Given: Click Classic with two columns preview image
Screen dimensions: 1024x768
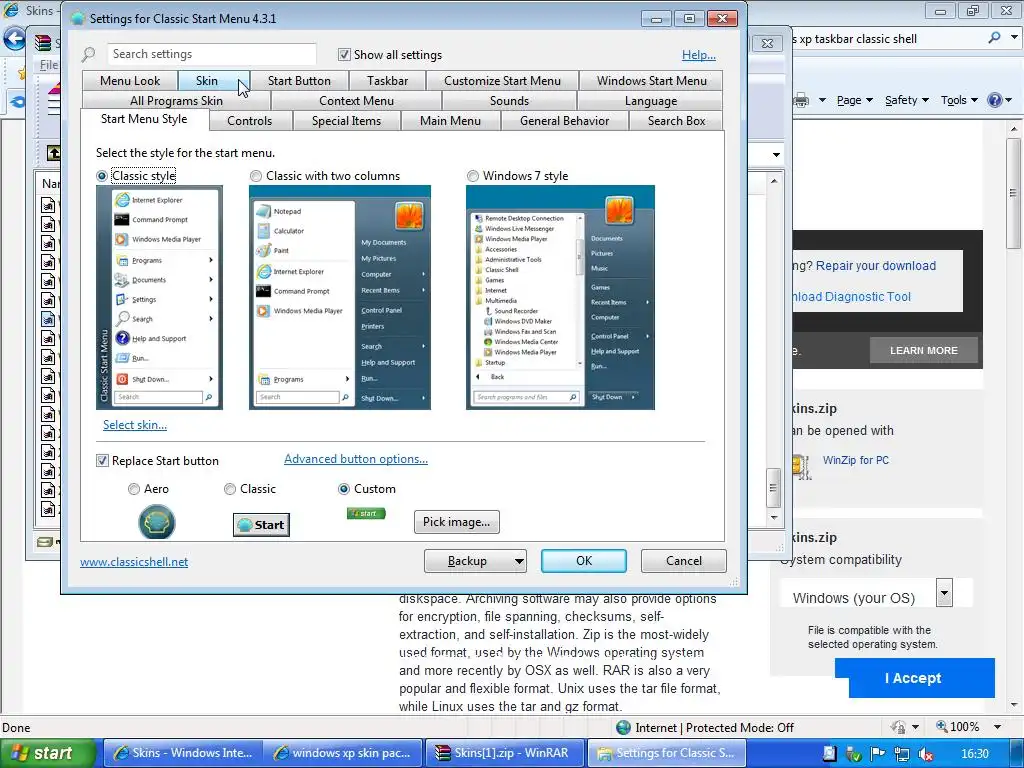Looking at the screenshot, I should click(x=340, y=298).
